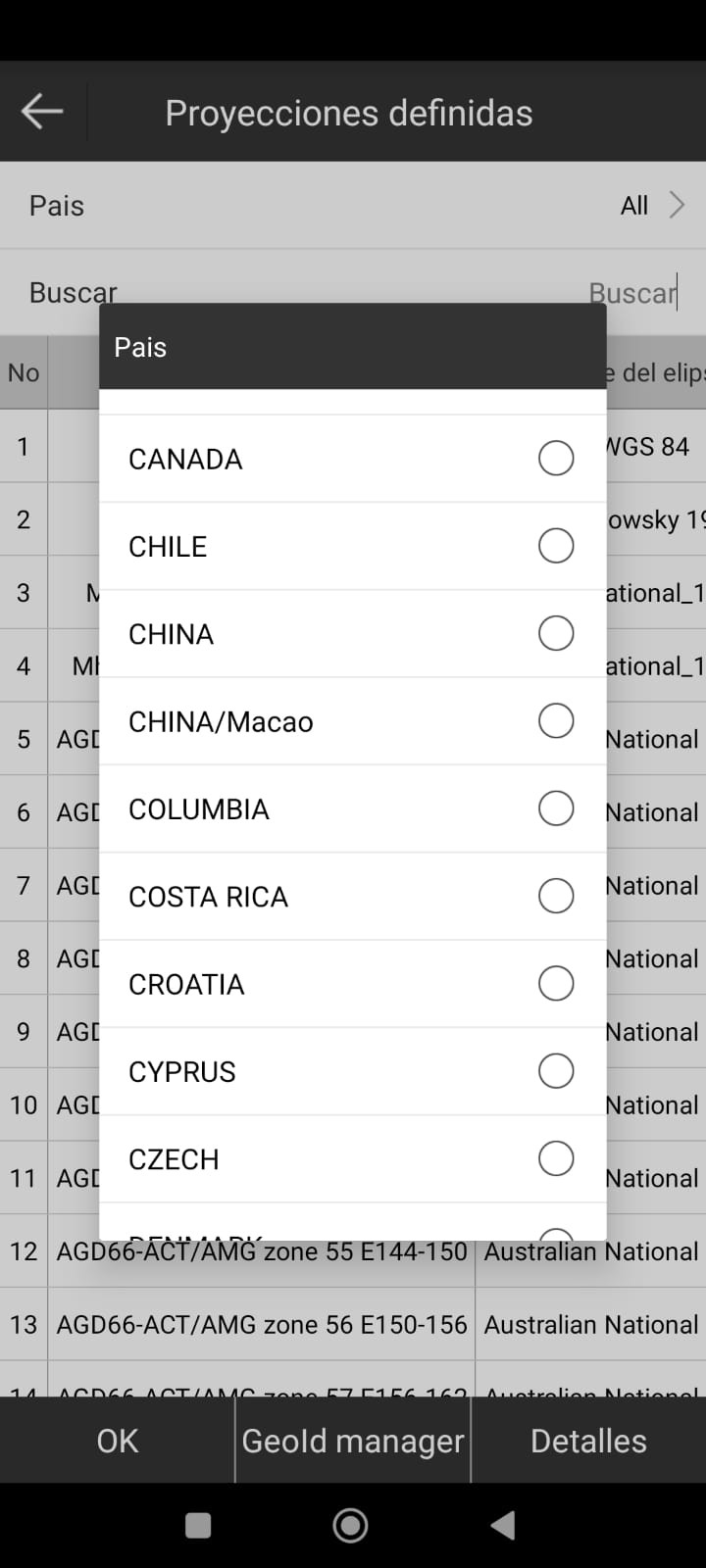The width and height of the screenshot is (706, 1568).
Task: Select CHINA/Macao radio button
Action: coord(556,721)
